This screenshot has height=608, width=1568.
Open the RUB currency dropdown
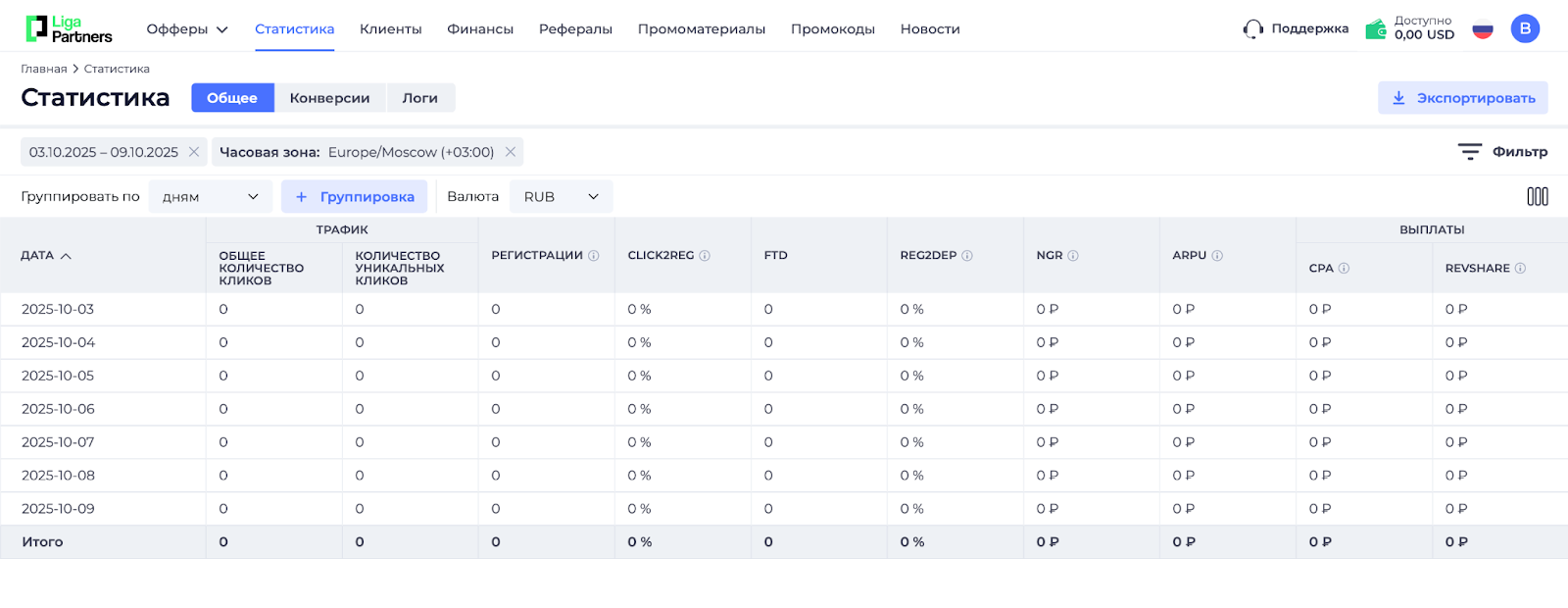coord(561,197)
